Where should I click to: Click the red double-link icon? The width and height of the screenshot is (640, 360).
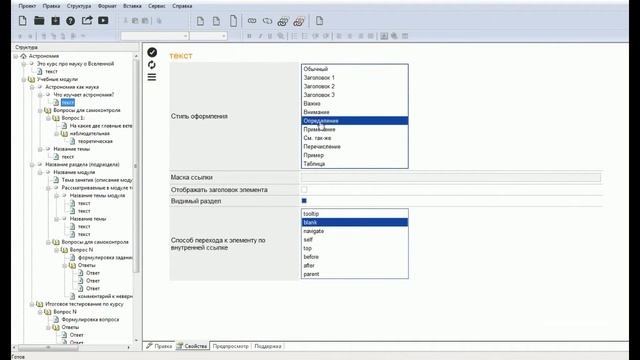click(299, 21)
